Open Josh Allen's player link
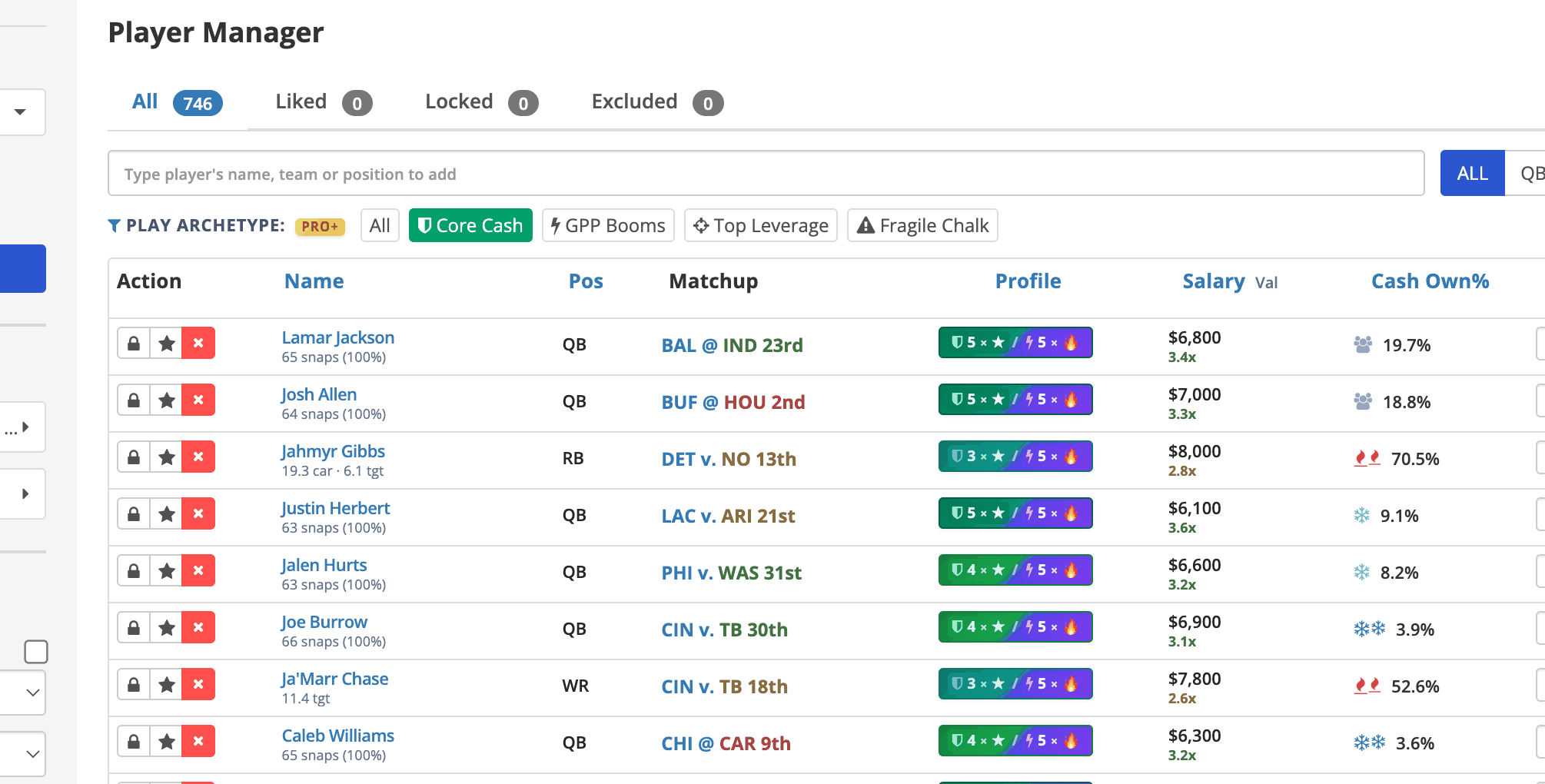1545x784 pixels. click(x=318, y=394)
